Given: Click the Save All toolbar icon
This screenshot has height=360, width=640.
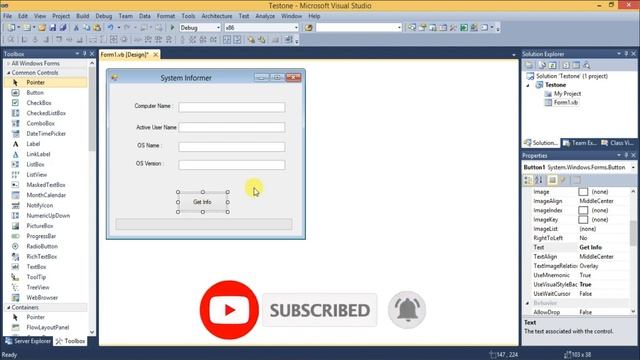Looking at the screenshot, I should (x=63, y=28).
